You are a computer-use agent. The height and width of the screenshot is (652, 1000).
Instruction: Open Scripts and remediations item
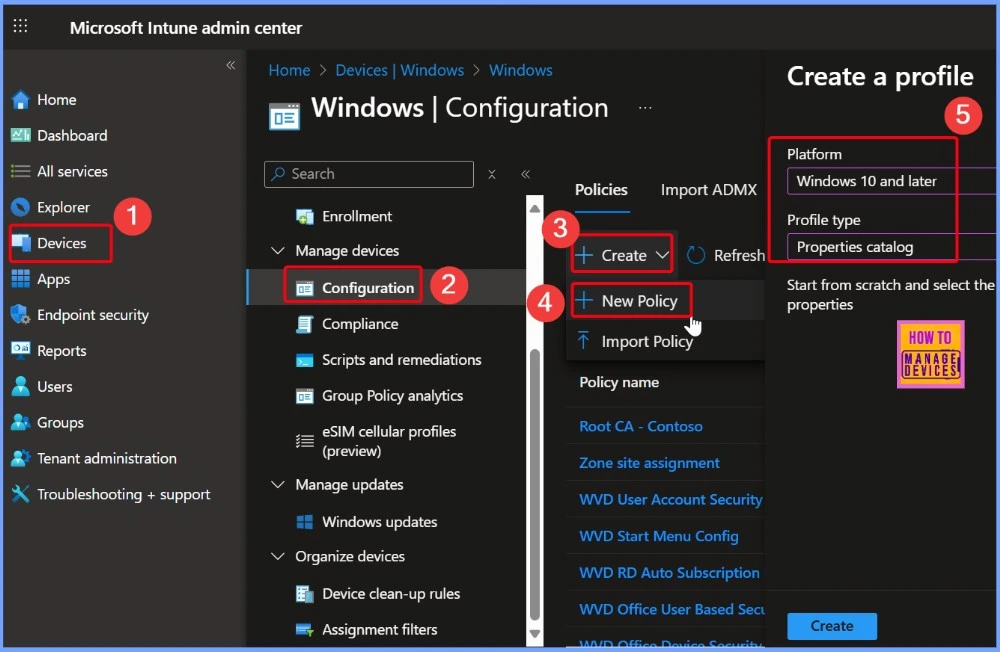(401, 360)
